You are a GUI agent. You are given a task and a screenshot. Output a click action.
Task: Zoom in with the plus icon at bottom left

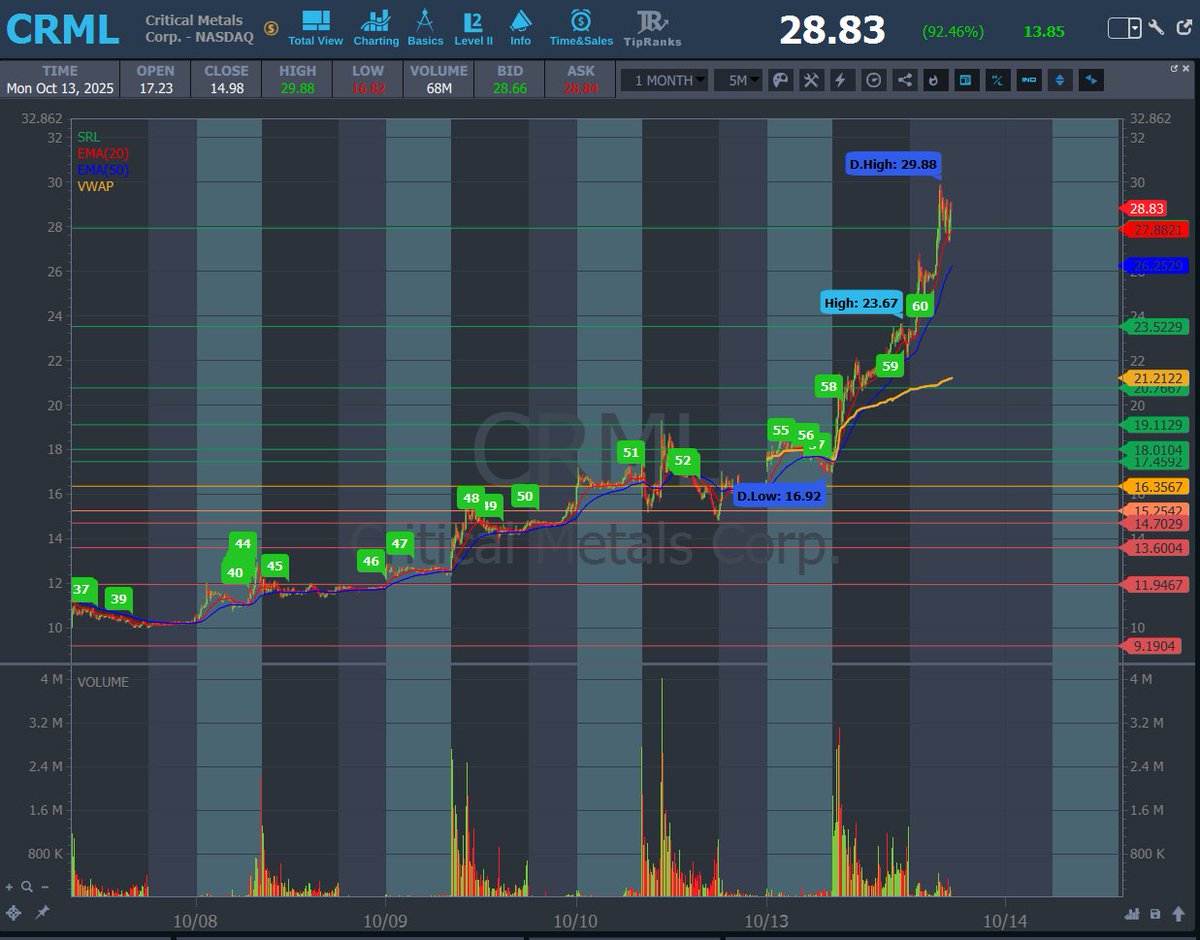point(10,886)
